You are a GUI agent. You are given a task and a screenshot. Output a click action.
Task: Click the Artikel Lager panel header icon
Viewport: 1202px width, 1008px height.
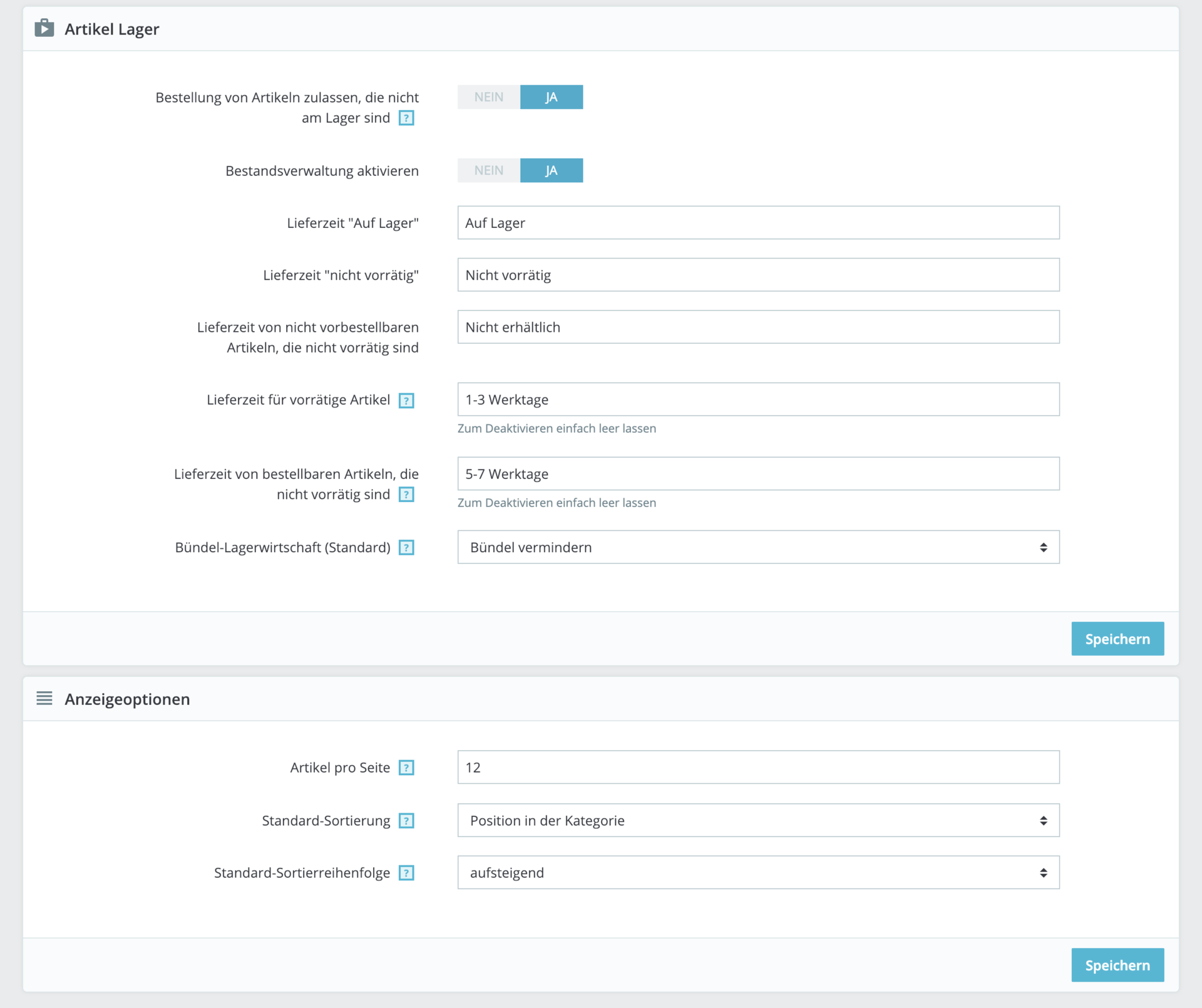(44, 28)
